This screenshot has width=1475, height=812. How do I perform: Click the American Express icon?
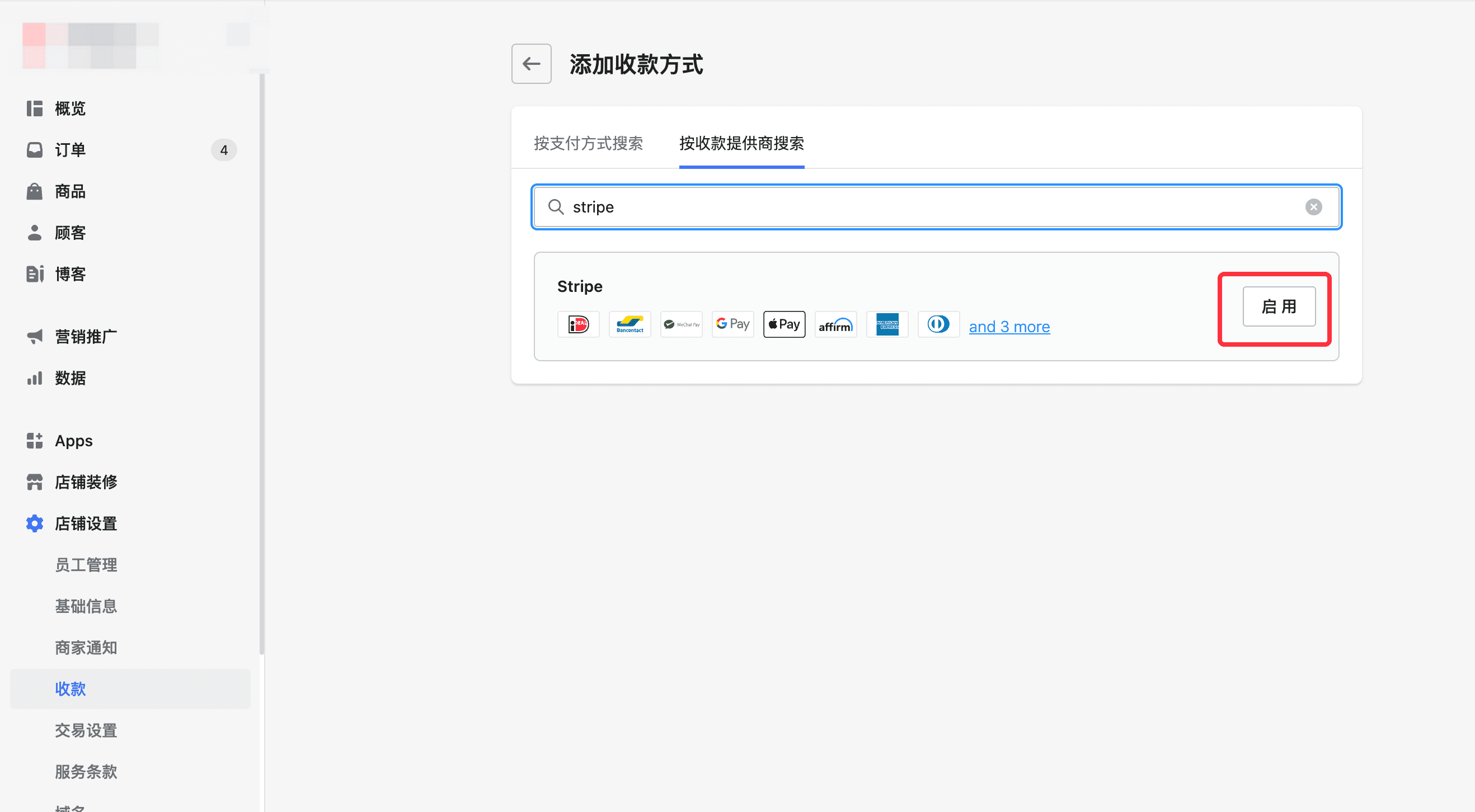[887, 324]
